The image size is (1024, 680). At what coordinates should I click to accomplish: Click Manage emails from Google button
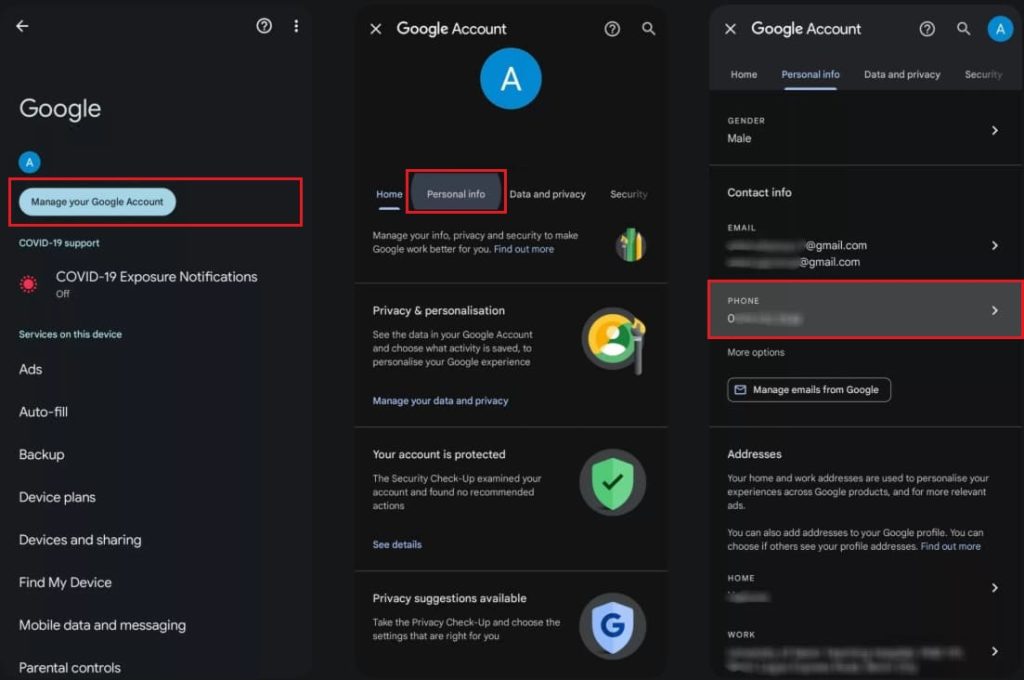click(808, 389)
